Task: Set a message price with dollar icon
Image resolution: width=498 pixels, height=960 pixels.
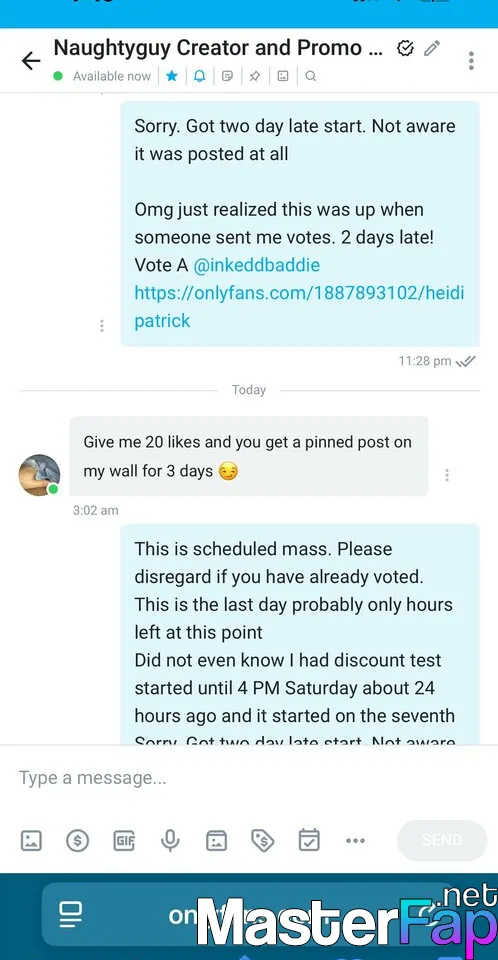Action: point(77,841)
